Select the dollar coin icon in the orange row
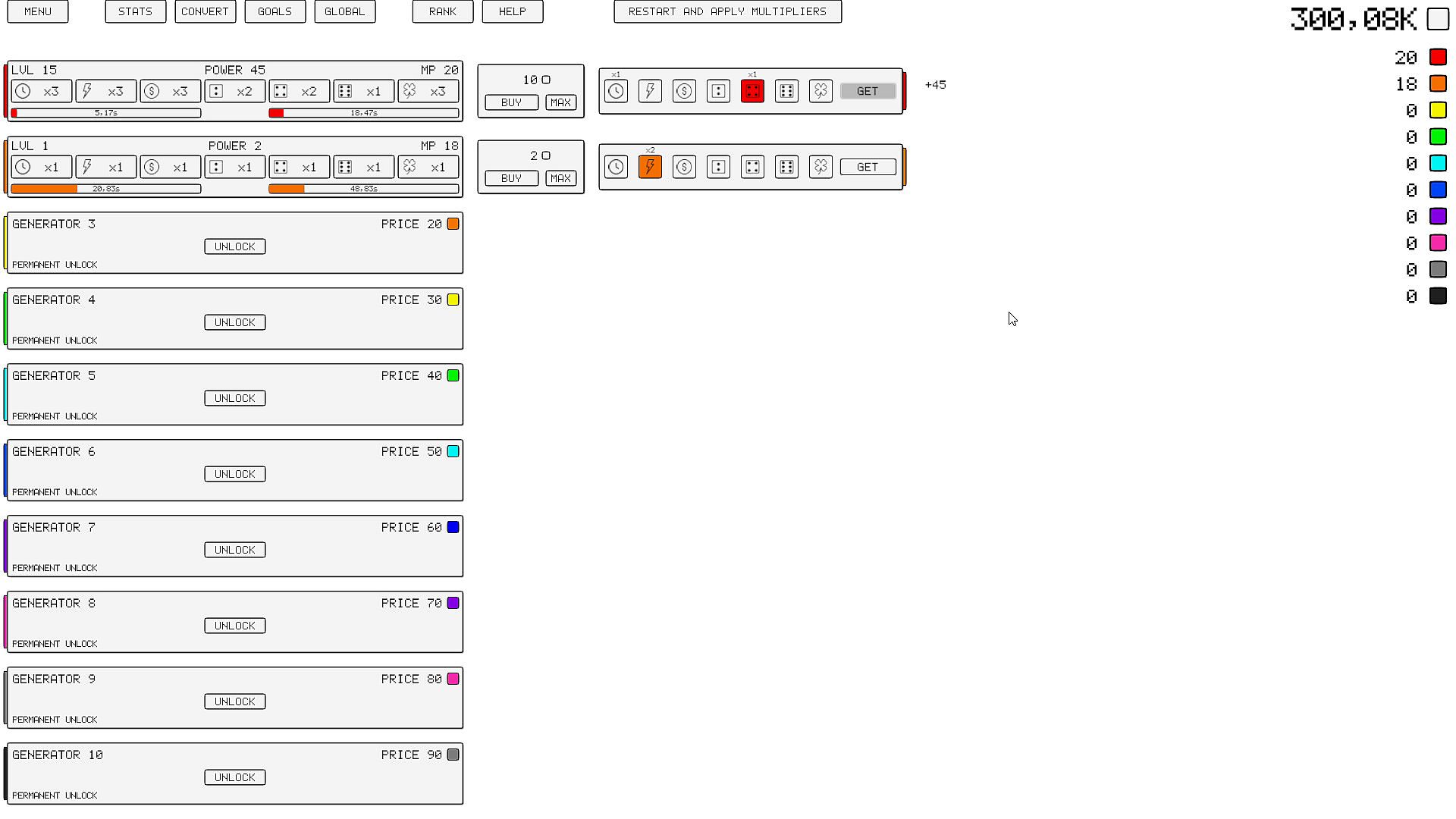The image size is (1456, 819). click(x=684, y=167)
